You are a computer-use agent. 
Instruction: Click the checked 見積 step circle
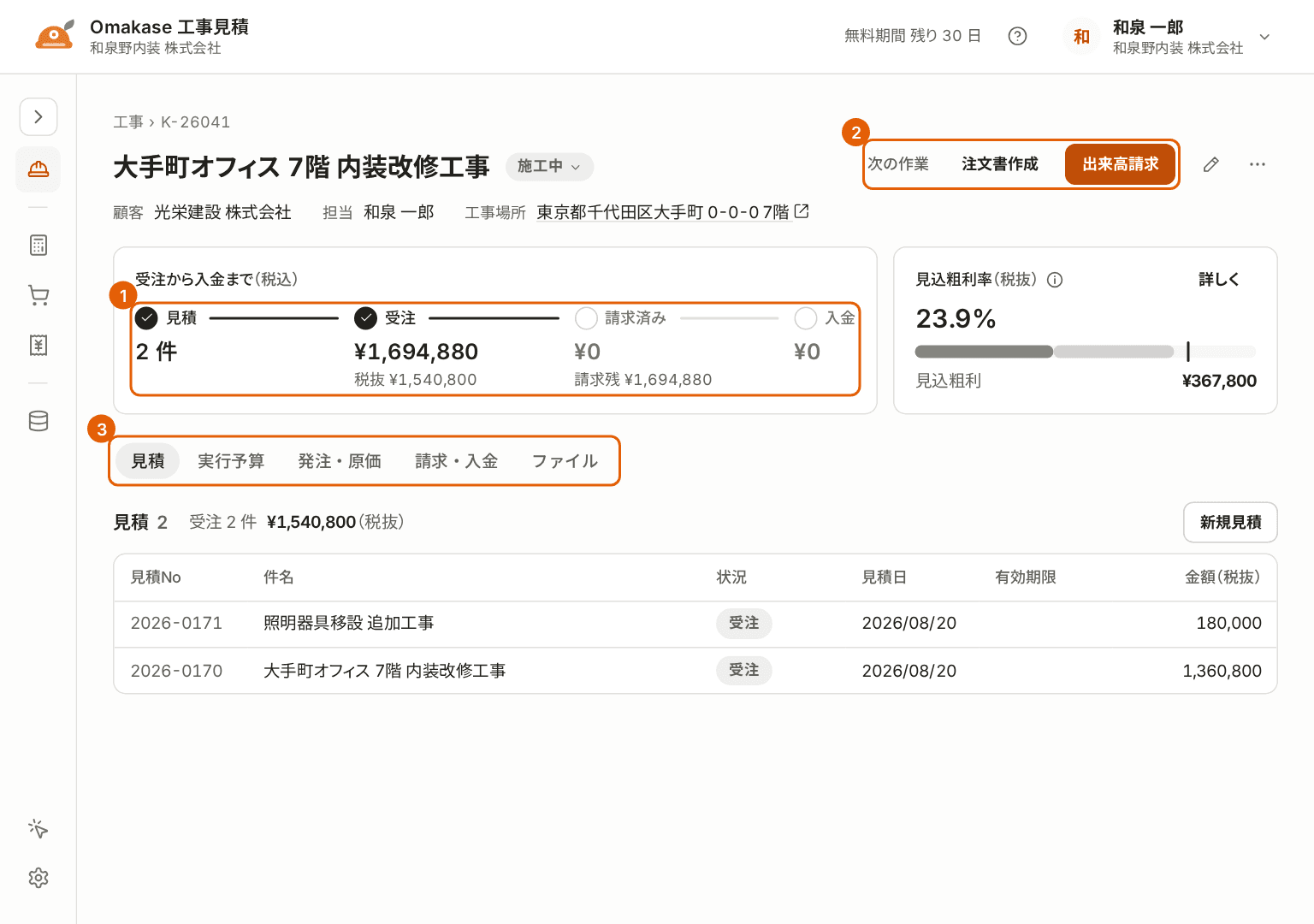tap(146, 318)
